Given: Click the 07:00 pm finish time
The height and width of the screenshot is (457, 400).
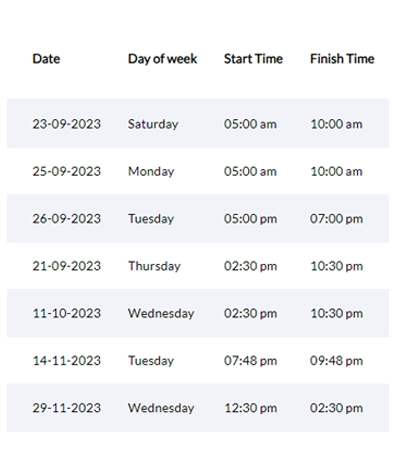Looking at the screenshot, I should click(x=336, y=219).
